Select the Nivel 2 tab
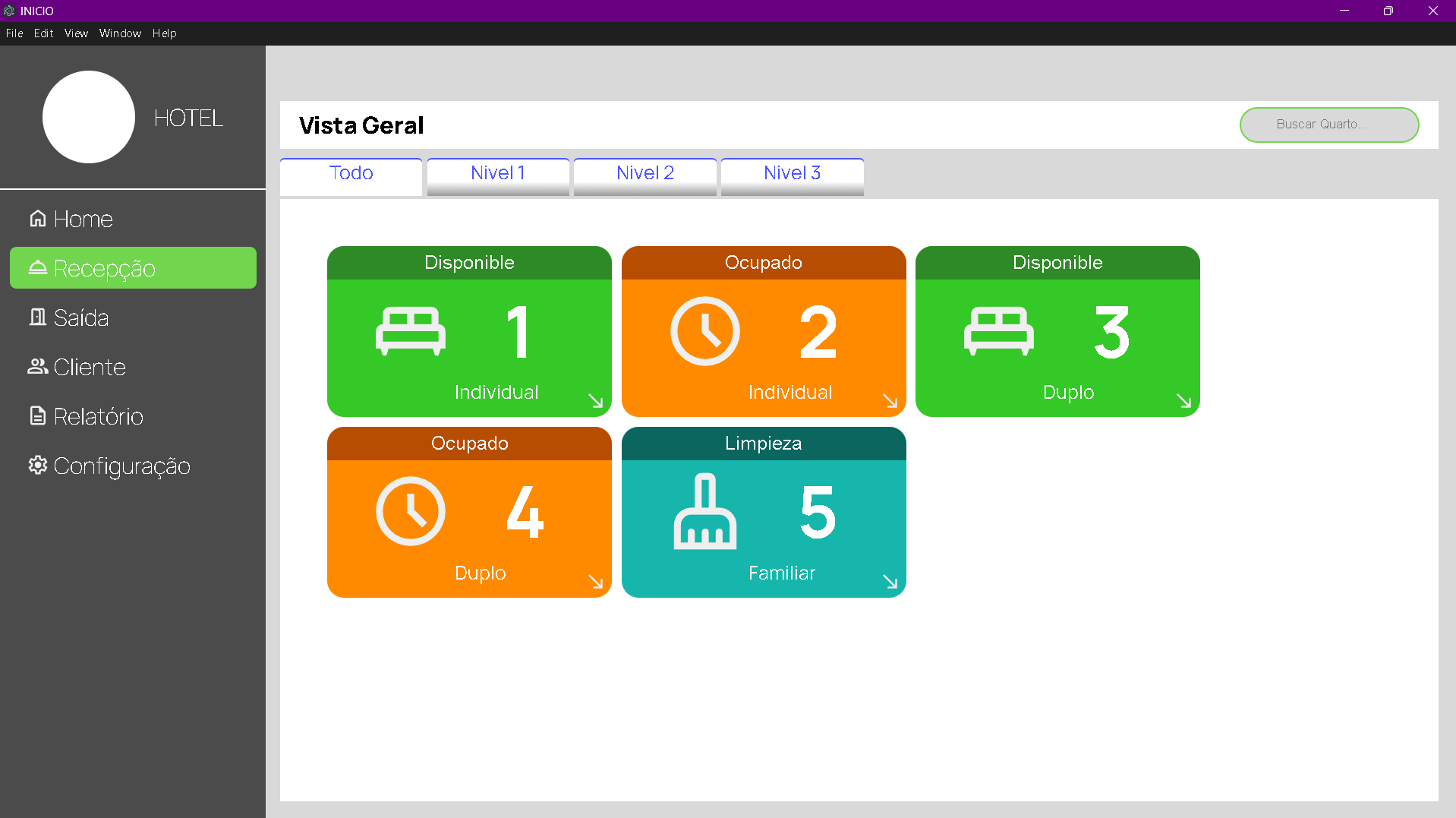The height and width of the screenshot is (818, 1456). (644, 174)
